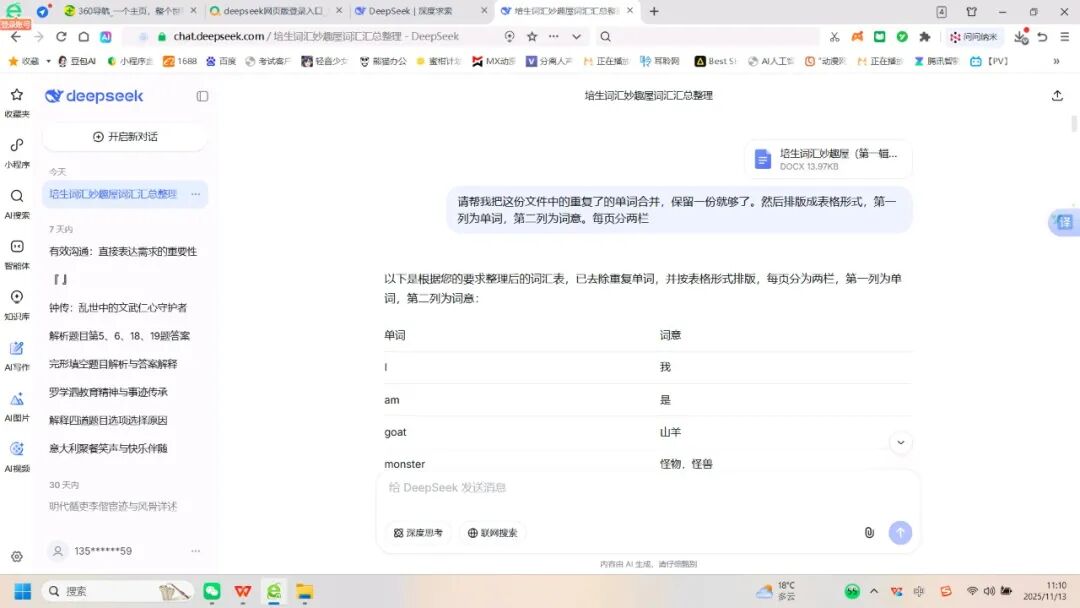Open AI写作 in the left sidebar
Image resolution: width=1080 pixels, height=608 pixels.
point(17,356)
